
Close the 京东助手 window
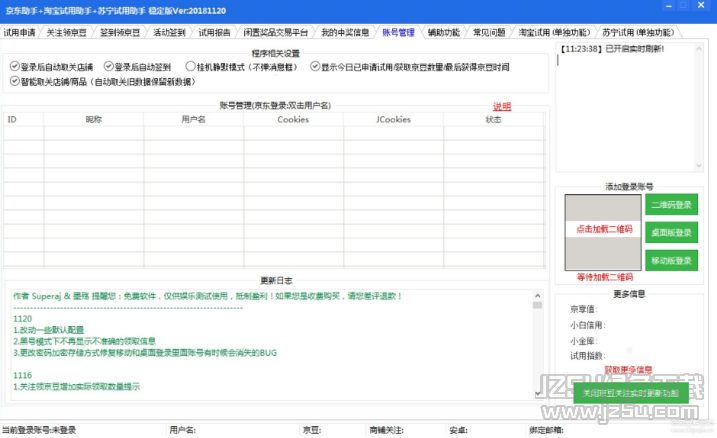[701, 5]
